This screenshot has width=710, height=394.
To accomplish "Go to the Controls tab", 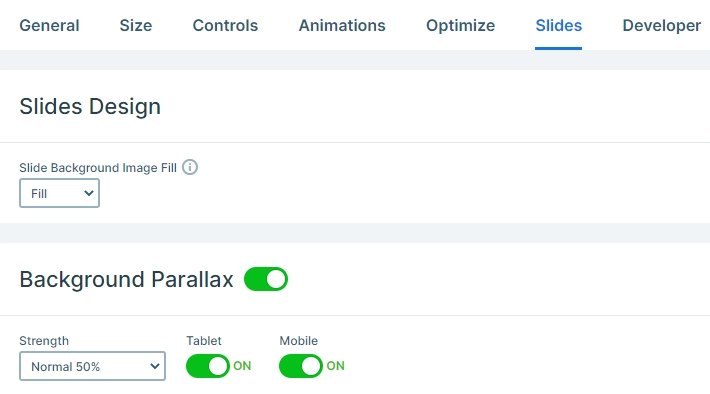I will tap(225, 25).
